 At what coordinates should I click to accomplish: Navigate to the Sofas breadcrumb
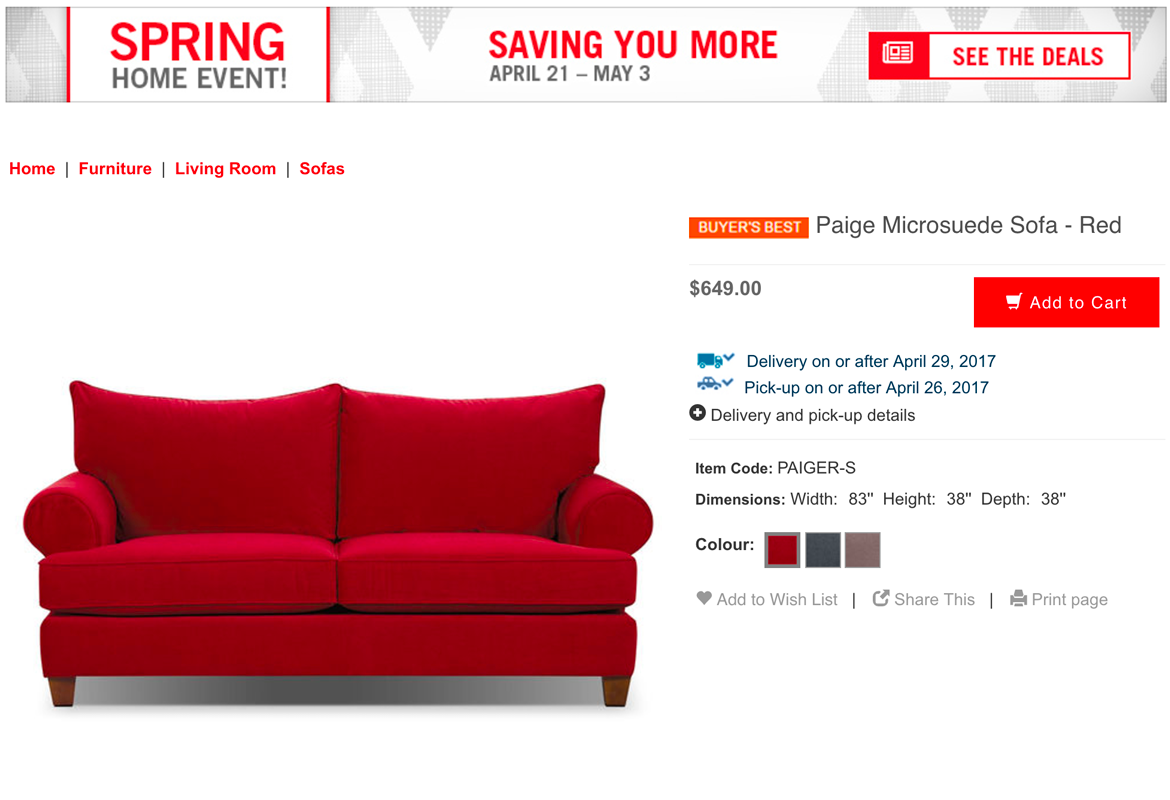[322, 169]
